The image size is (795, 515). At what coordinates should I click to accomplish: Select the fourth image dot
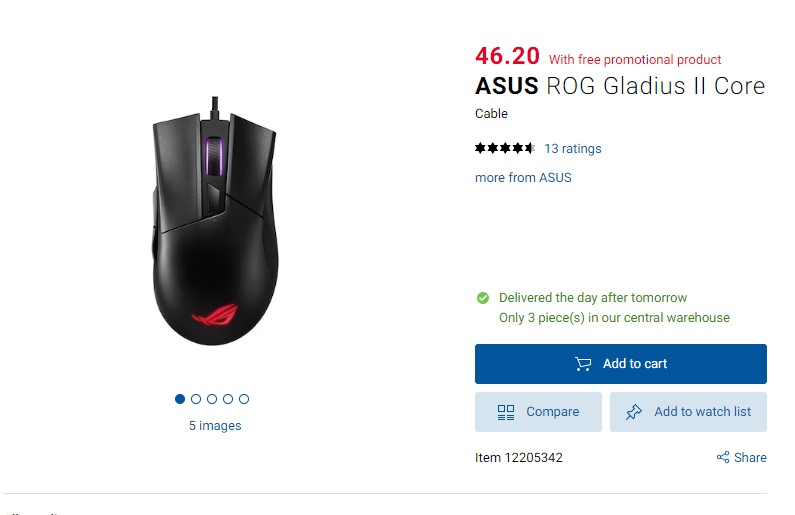(228, 399)
